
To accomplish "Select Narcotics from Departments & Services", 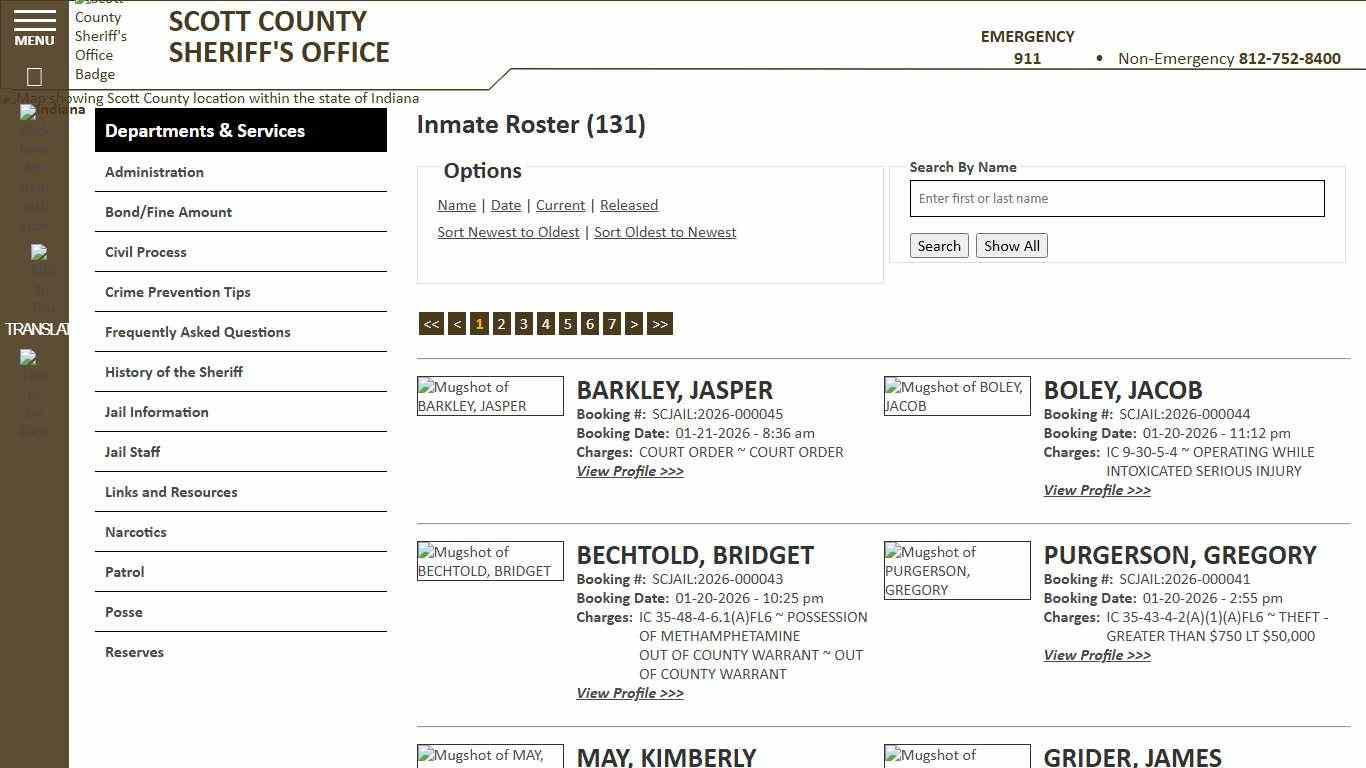I will pyautogui.click(x=135, y=531).
